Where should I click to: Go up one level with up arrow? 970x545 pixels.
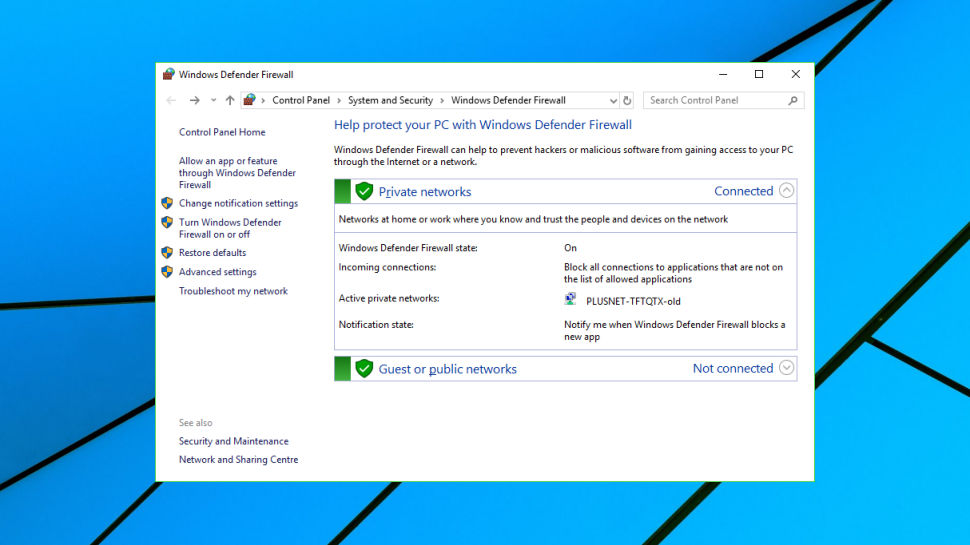(230, 100)
